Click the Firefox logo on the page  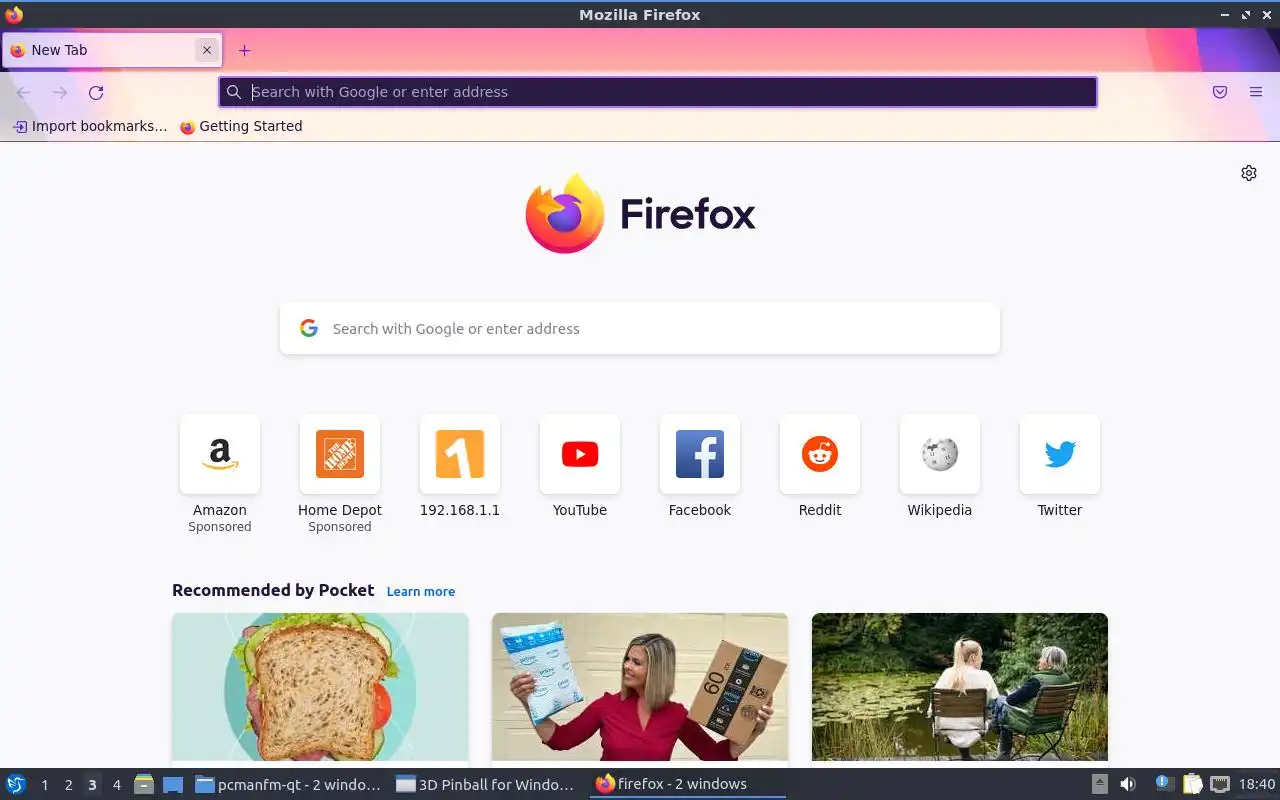pyautogui.click(x=640, y=213)
